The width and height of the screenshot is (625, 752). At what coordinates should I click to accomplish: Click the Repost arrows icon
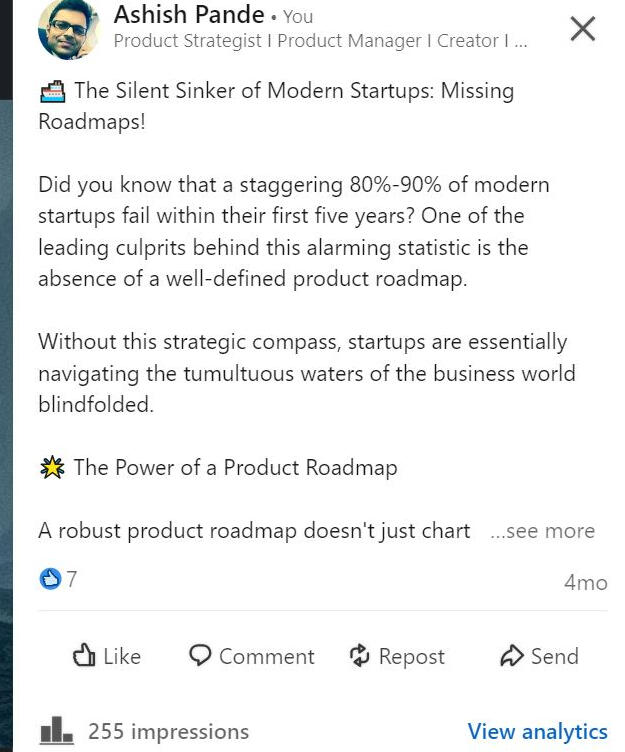(359, 656)
